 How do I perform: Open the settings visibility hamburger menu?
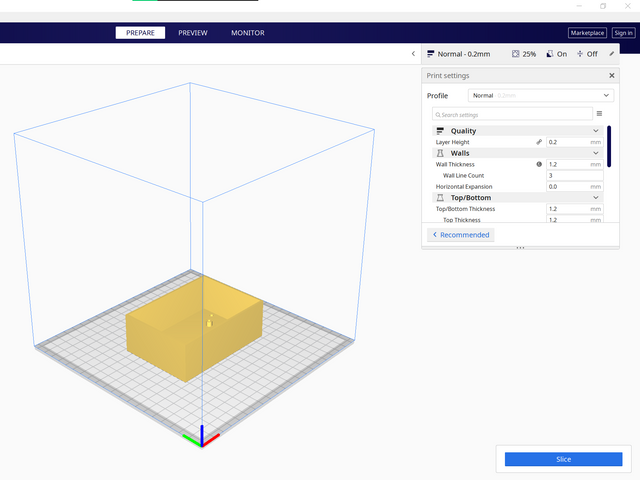point(599,114)
